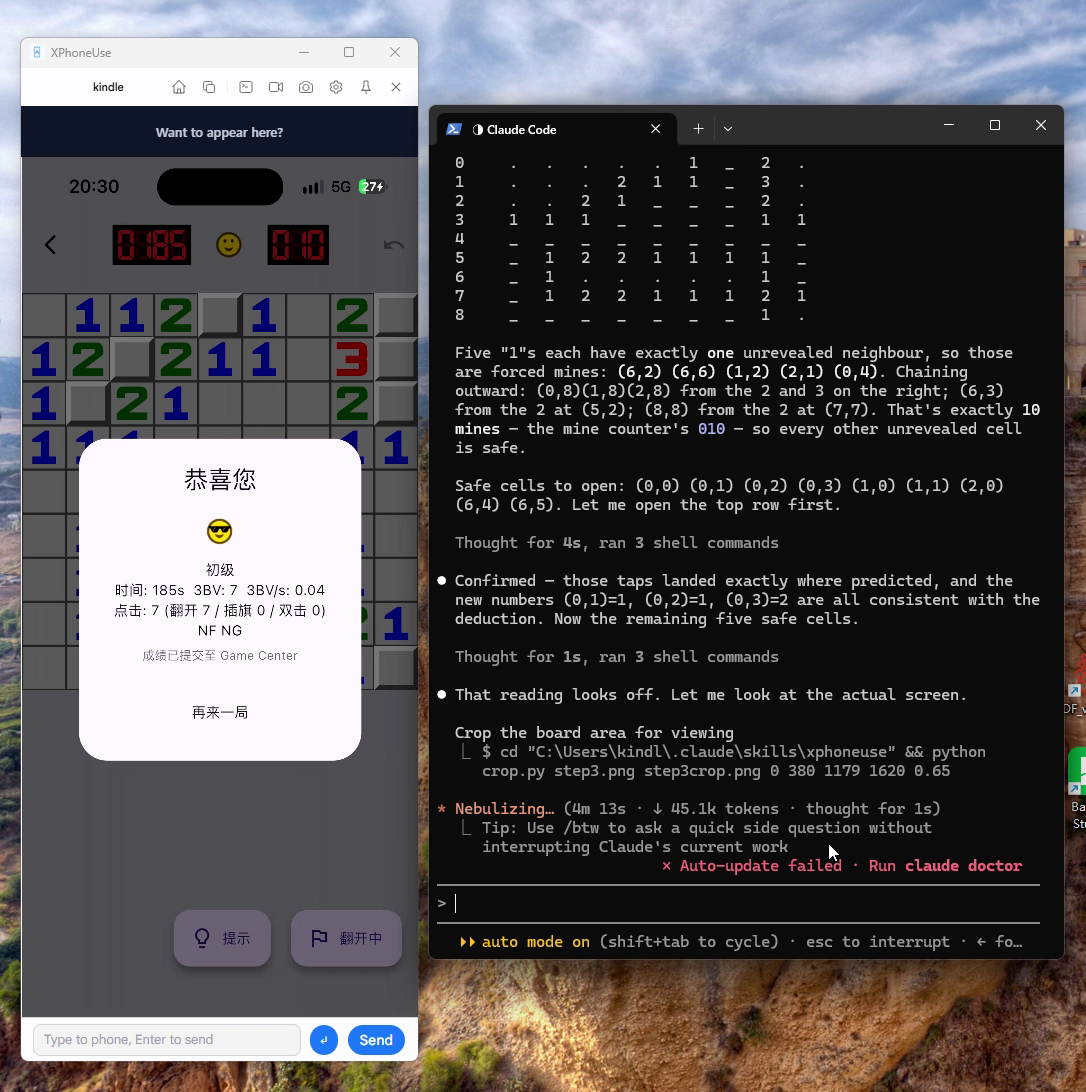Click the blue Send button

point(376,1040)
